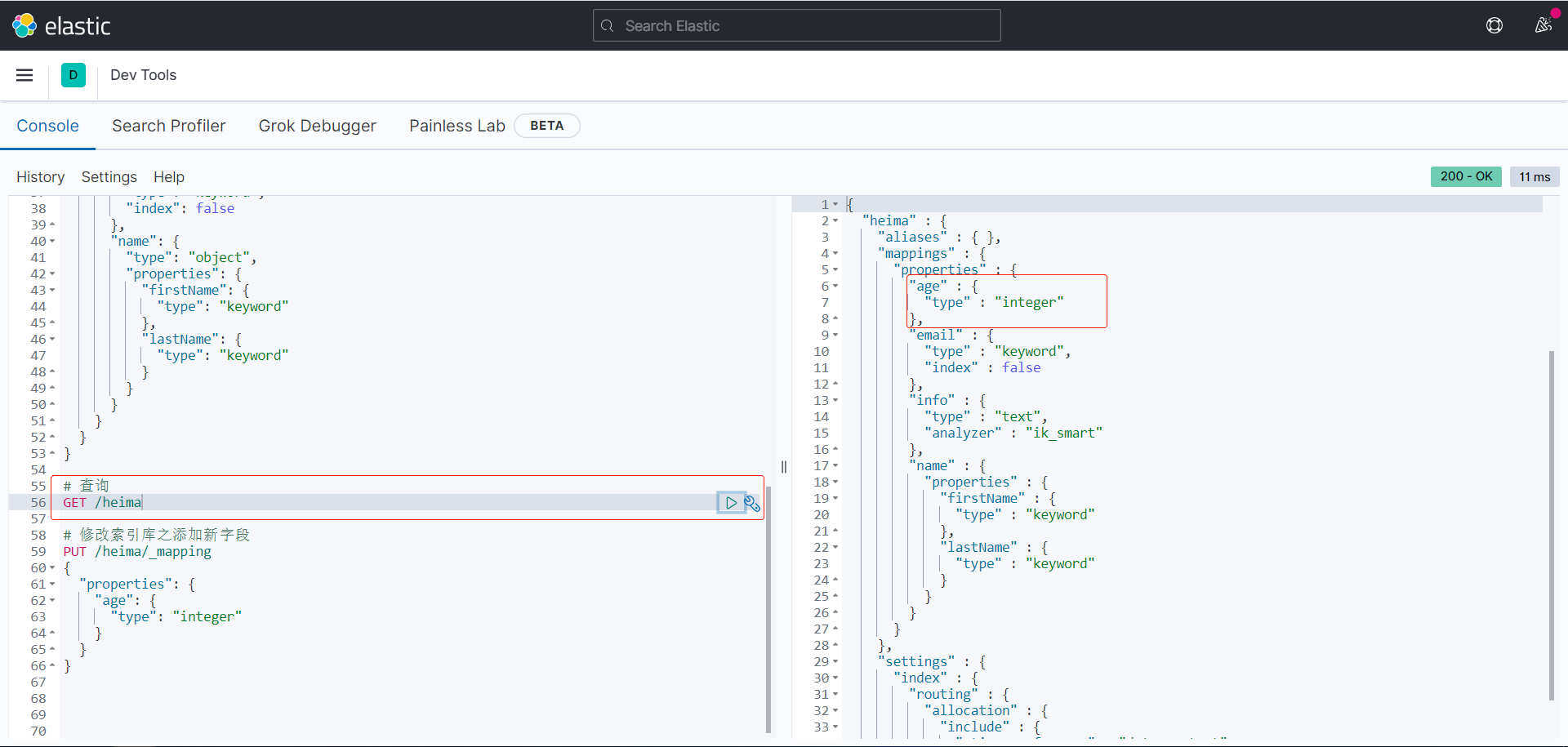This screenshot has height=747, width=1568.
Task: Open console Settings link
Action: coord(109,177)
